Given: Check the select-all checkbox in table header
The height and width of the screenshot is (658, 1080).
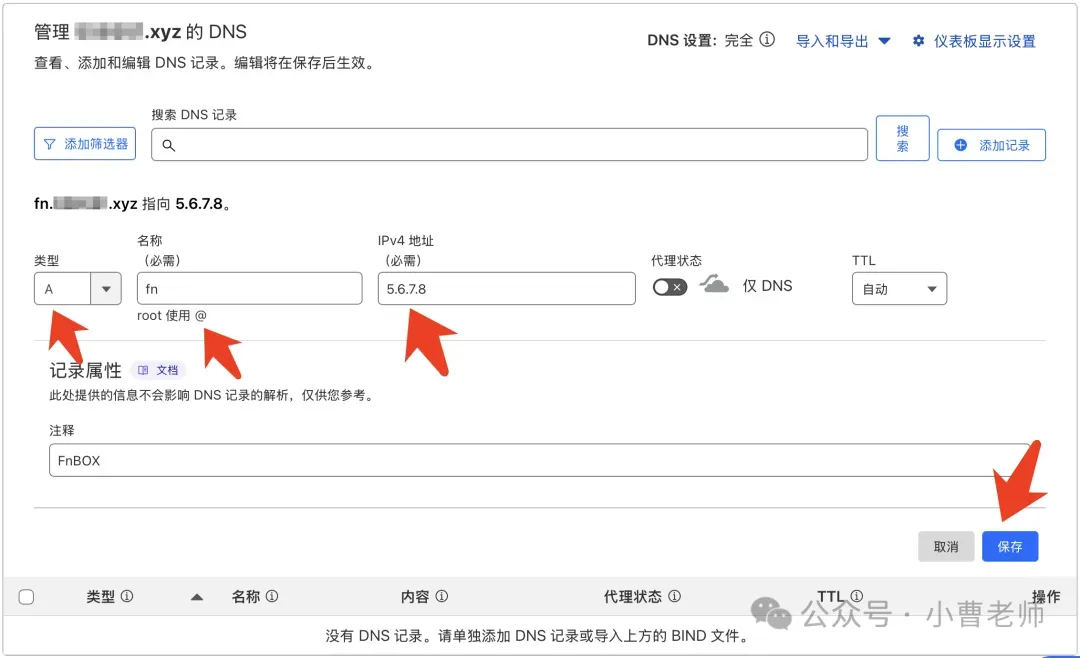Looking at the screenshot, I should point(27,597).
